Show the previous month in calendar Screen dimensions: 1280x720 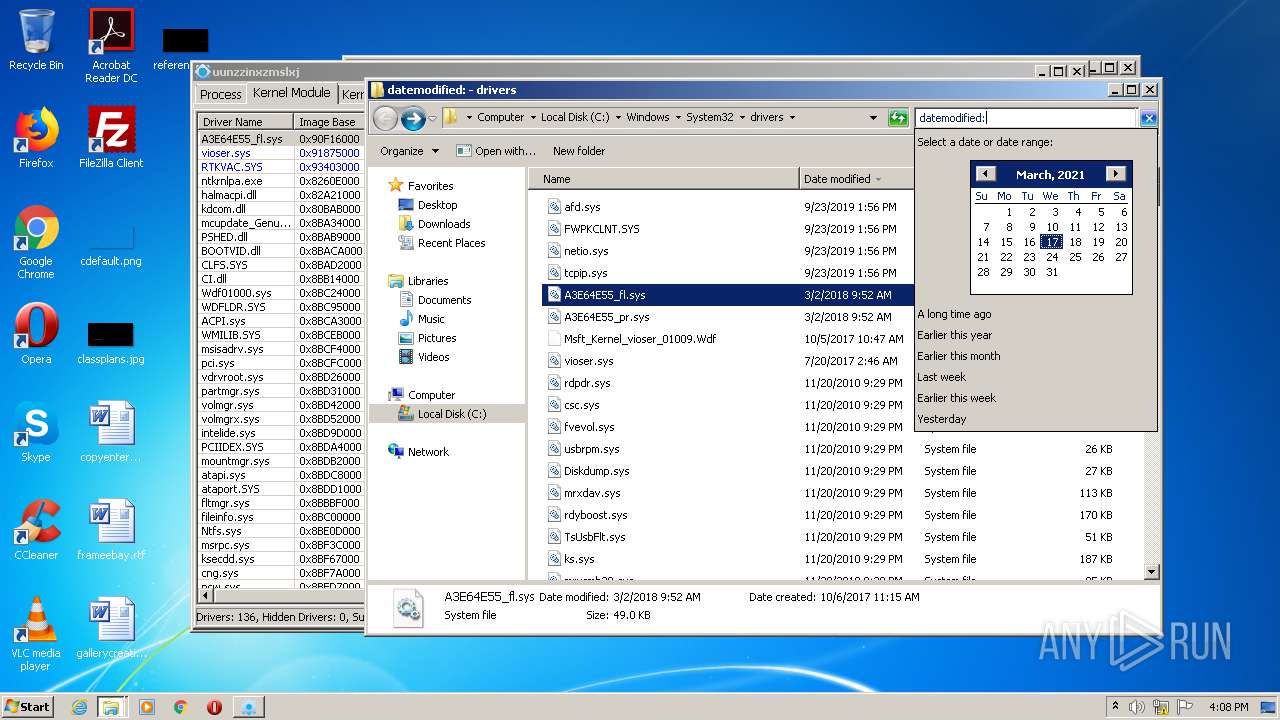tap(985, 174)
